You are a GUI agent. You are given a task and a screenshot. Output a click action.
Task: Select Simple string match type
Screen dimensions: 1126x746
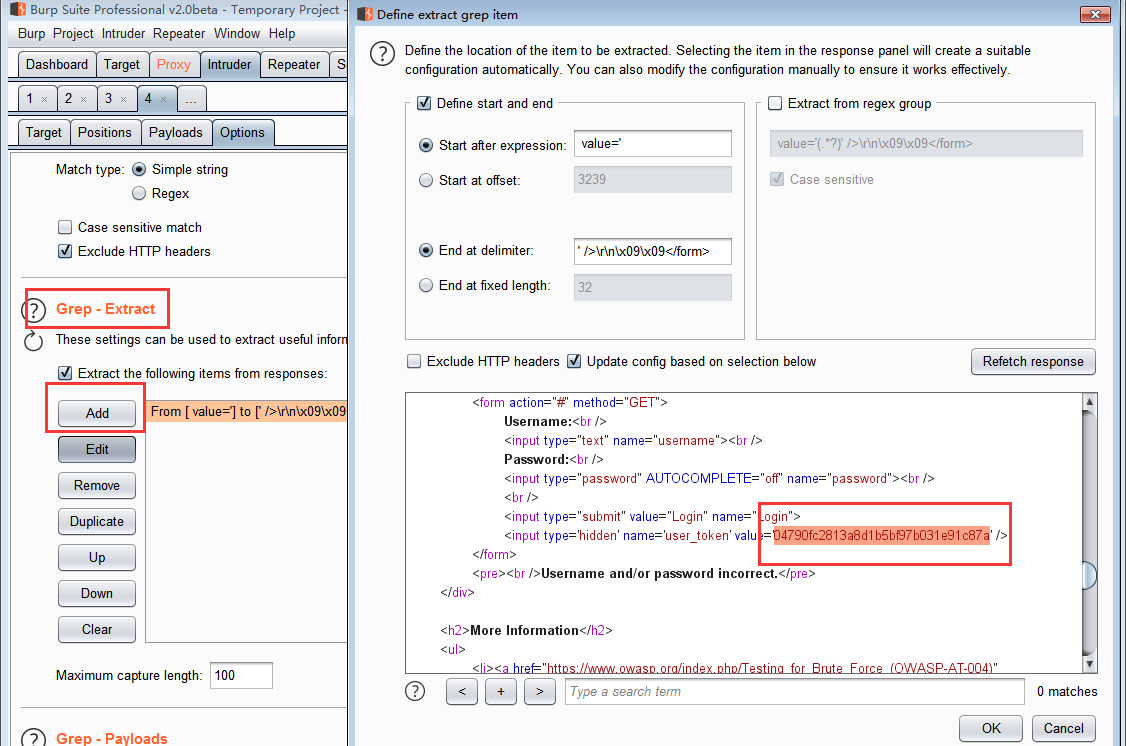[139, 169]
